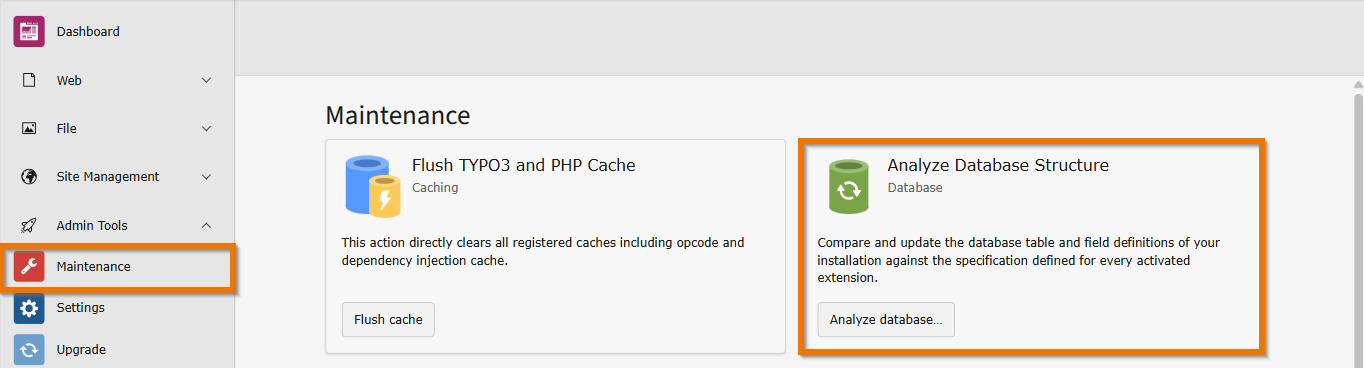
Task: Click the Flush cache button
Action: click(388, 320)
